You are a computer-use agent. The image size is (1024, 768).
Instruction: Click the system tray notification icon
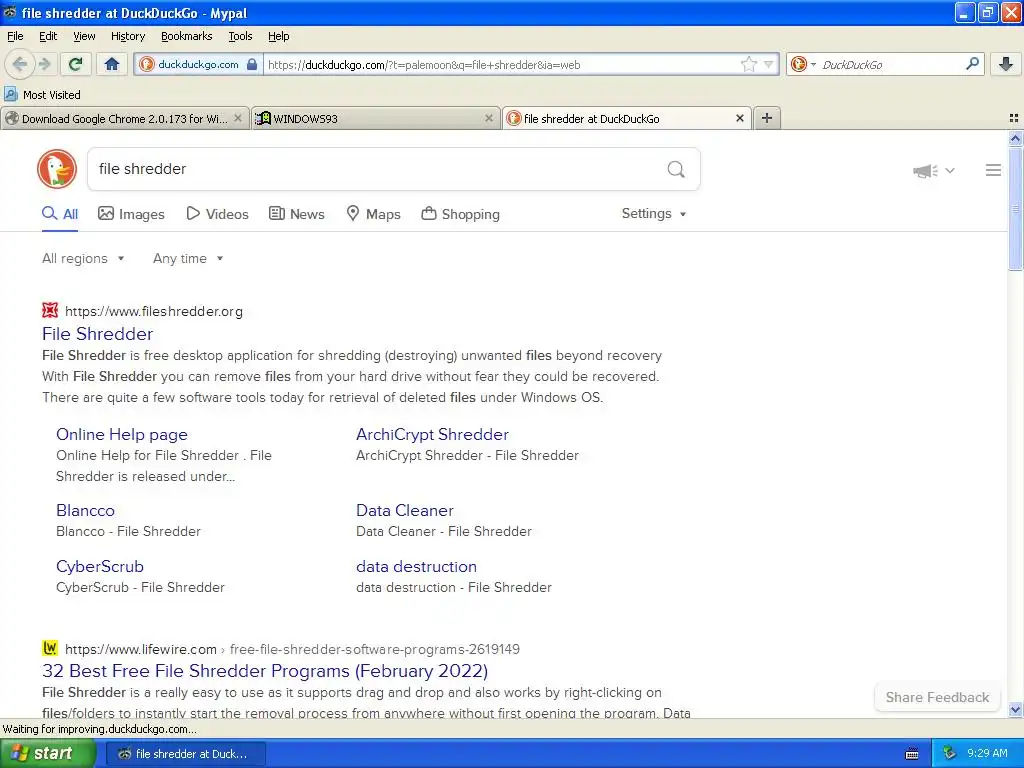[x=950, y=753]
